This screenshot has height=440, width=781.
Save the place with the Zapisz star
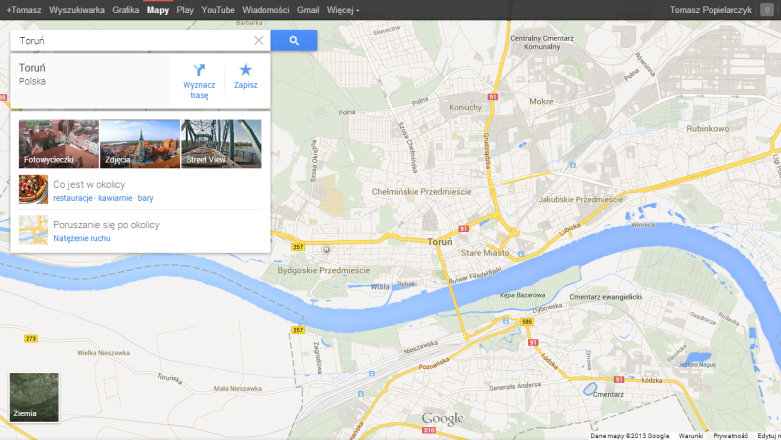pyautogui.click(x=245, y=69)
